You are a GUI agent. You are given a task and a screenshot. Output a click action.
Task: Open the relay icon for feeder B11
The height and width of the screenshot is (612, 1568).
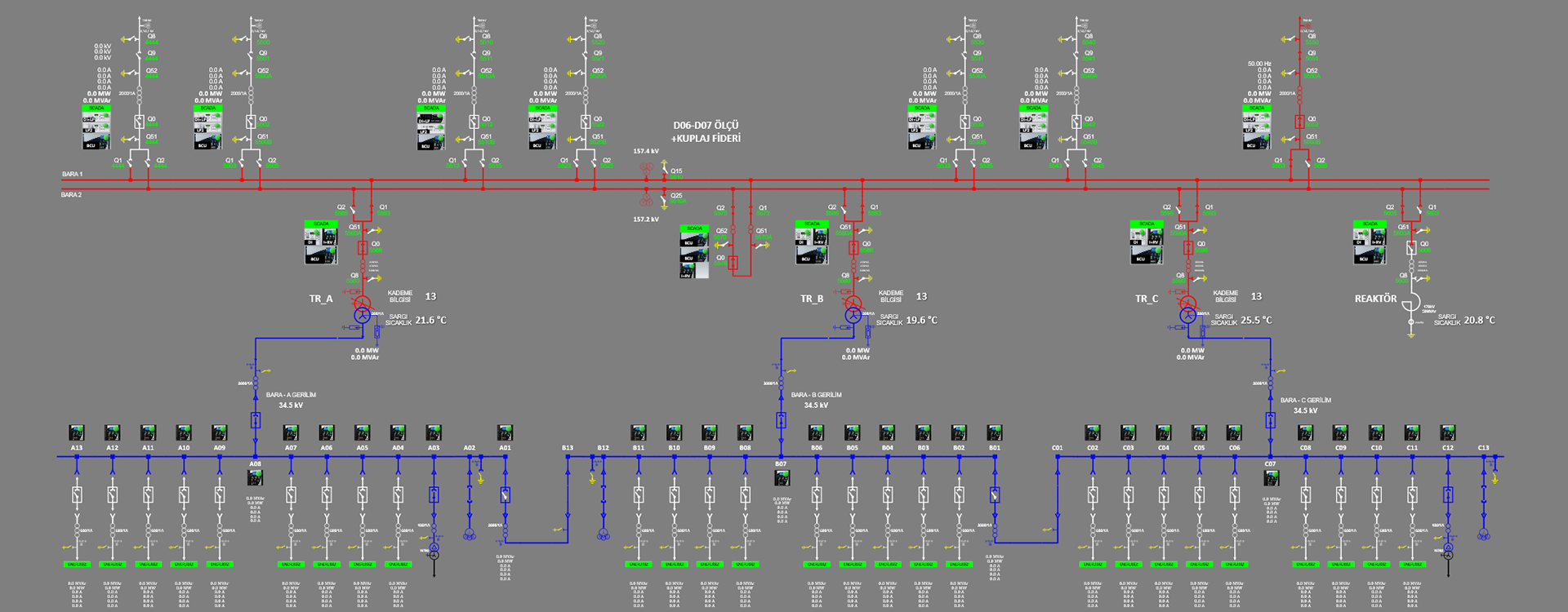[x=639, y=432]
